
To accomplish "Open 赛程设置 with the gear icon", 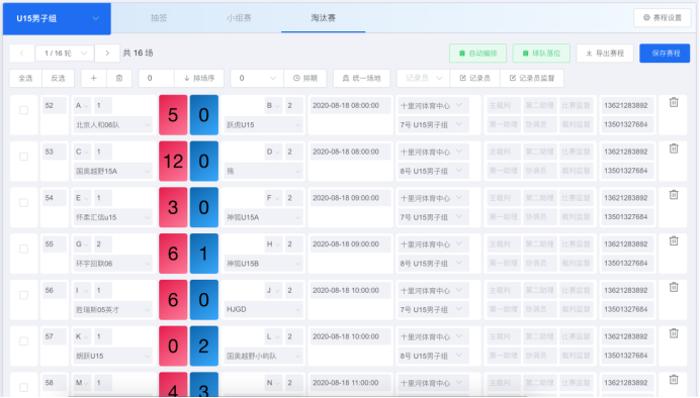I will (662, 18).
